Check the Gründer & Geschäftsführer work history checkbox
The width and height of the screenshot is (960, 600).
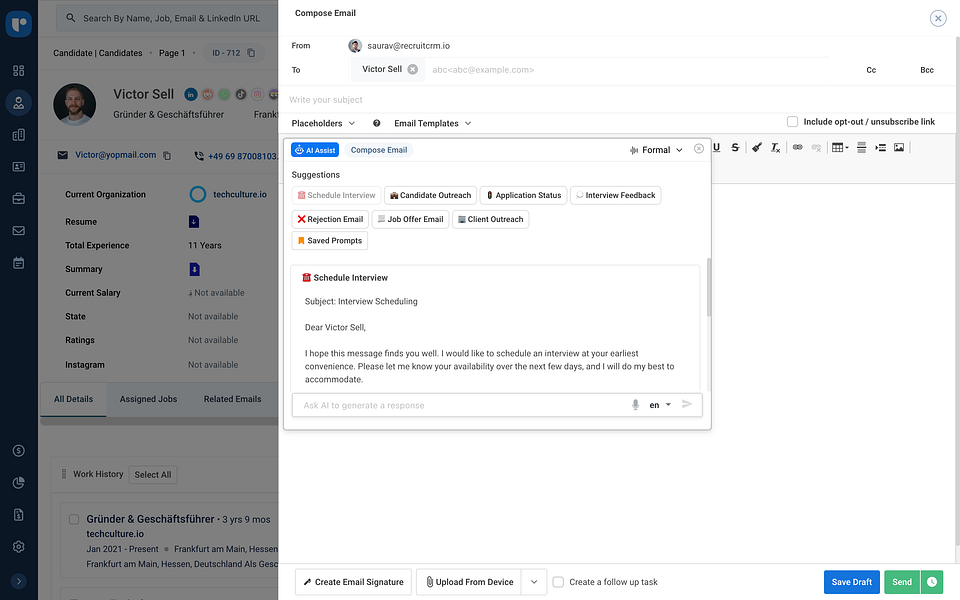click(x=74, y=517)
